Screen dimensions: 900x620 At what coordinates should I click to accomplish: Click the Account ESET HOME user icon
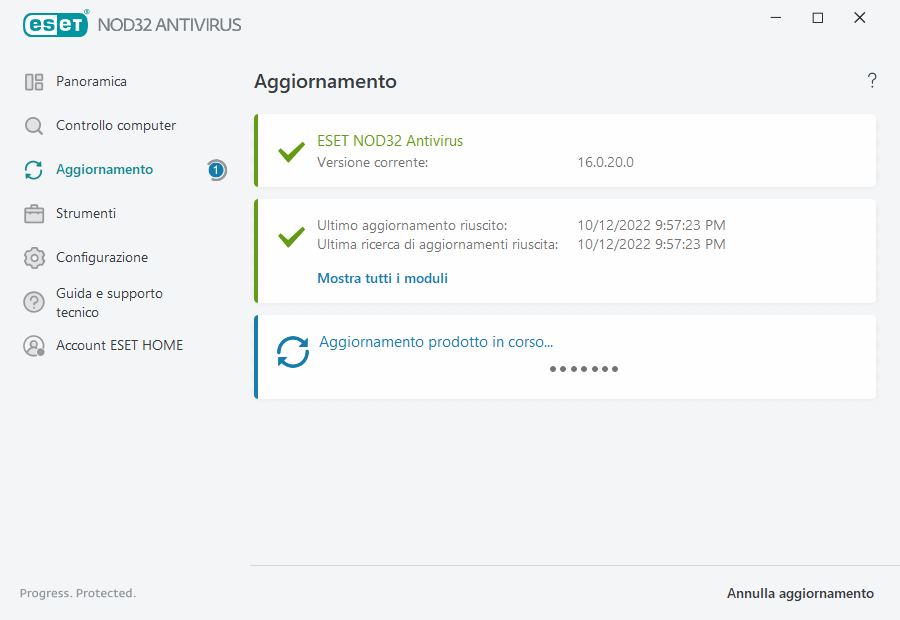[34, 346]
